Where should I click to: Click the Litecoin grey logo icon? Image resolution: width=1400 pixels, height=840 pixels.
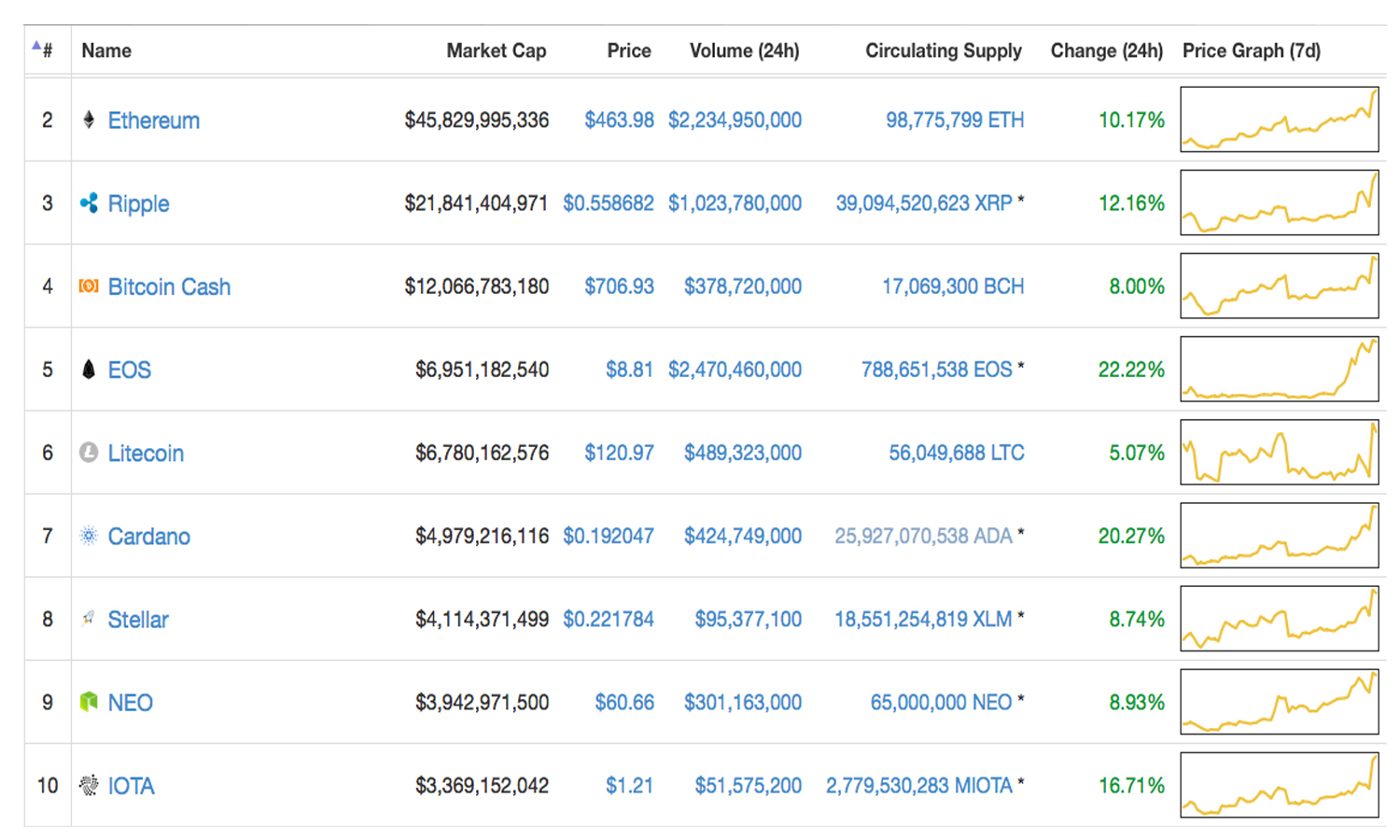coord(89,452)
